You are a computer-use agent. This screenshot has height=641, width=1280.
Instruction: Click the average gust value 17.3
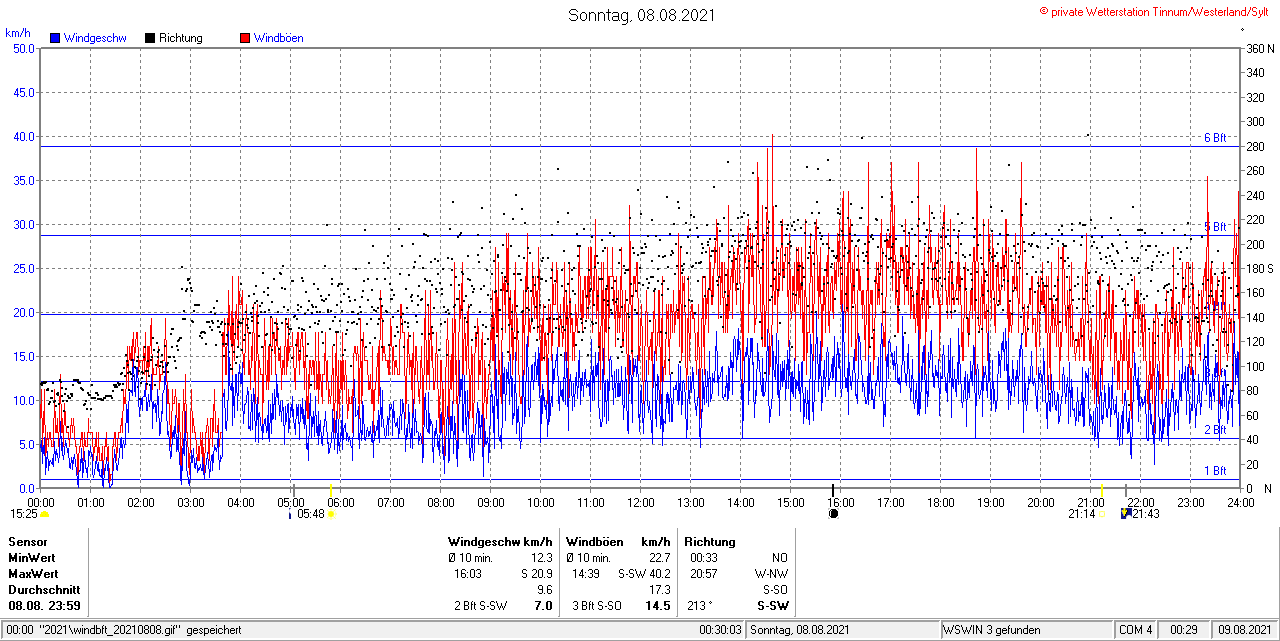(x=660, y=590)
